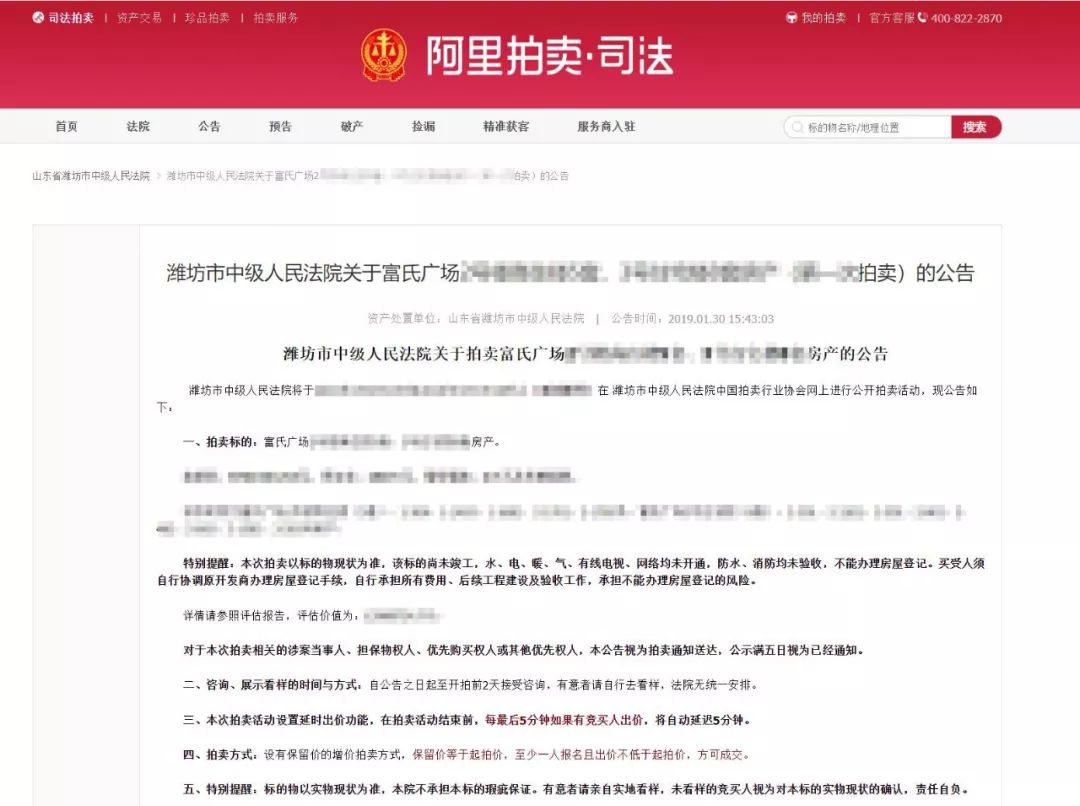Click red text 保留价等于起拍价
This screenshot has height=806, width=1080.
[458, 754]
